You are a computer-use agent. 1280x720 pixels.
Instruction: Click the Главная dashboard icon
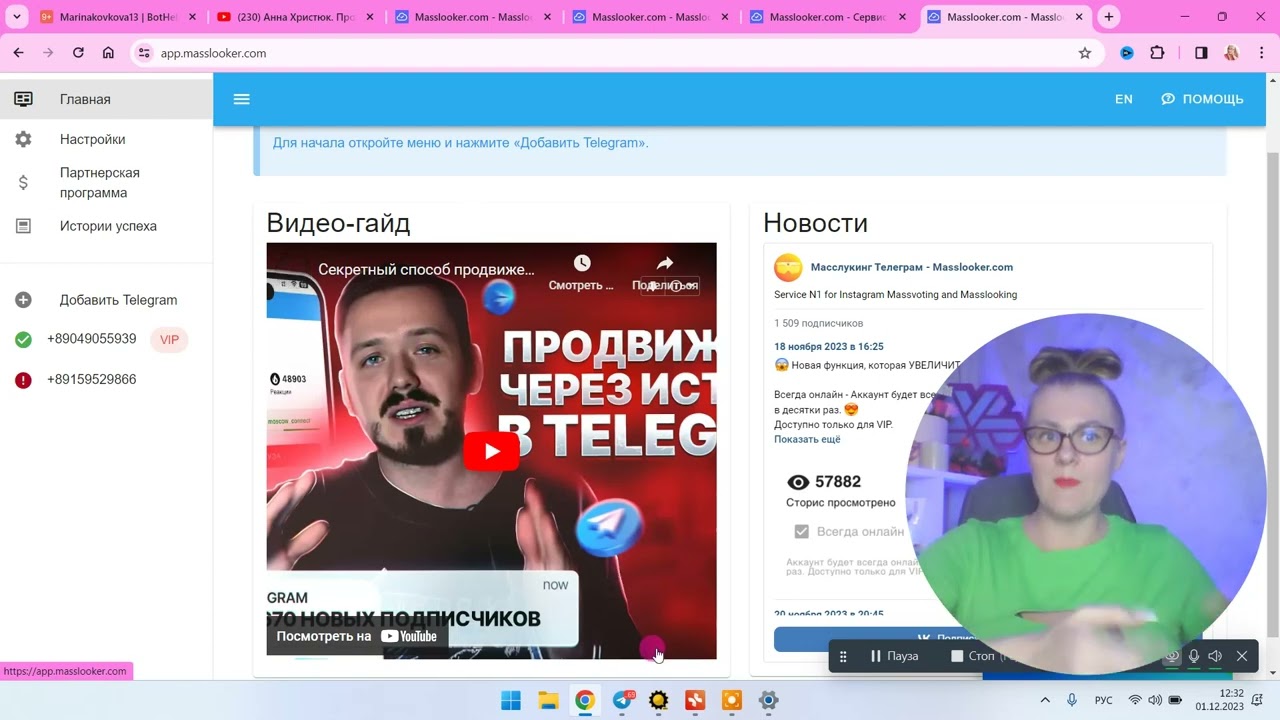point(23,99)
